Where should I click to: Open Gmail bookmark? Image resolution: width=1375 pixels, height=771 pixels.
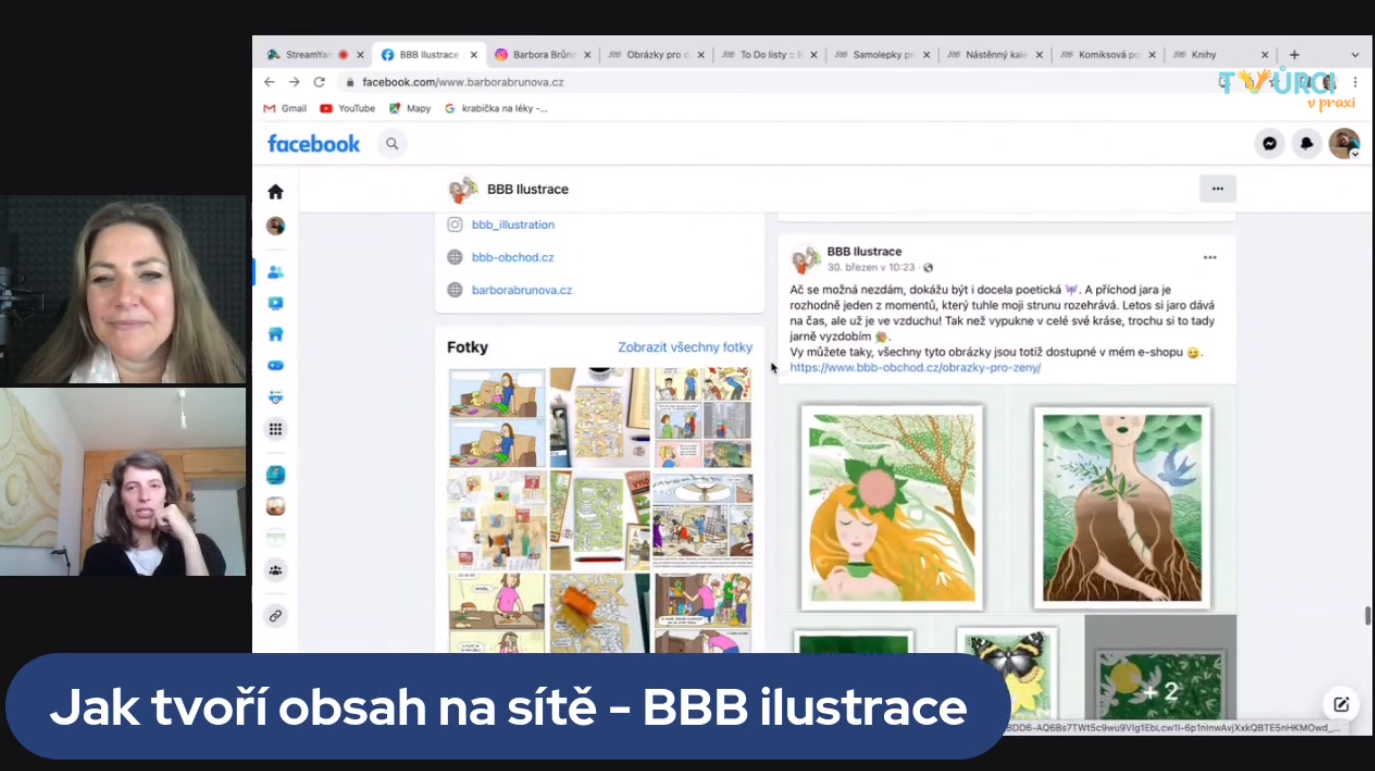click(x=285, y=108)
